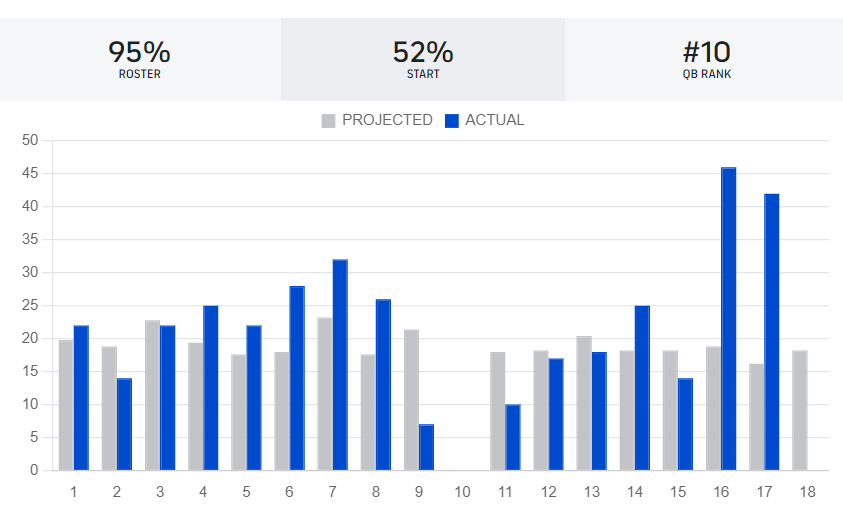Select week 6's blue actual bar
This screenshot has height=520, width=843.
(x=297, y=378)
